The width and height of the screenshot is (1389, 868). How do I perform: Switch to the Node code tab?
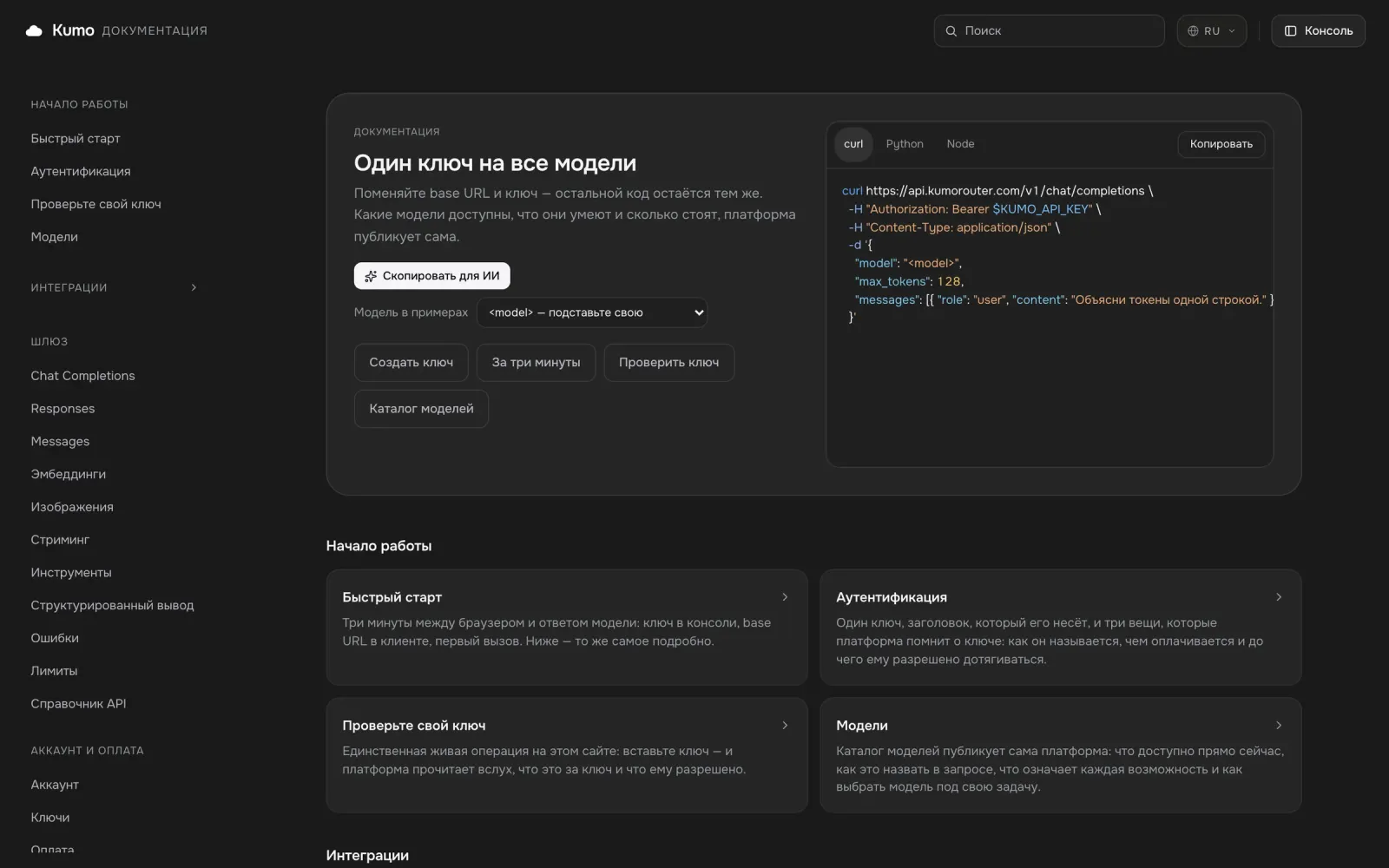960,144
